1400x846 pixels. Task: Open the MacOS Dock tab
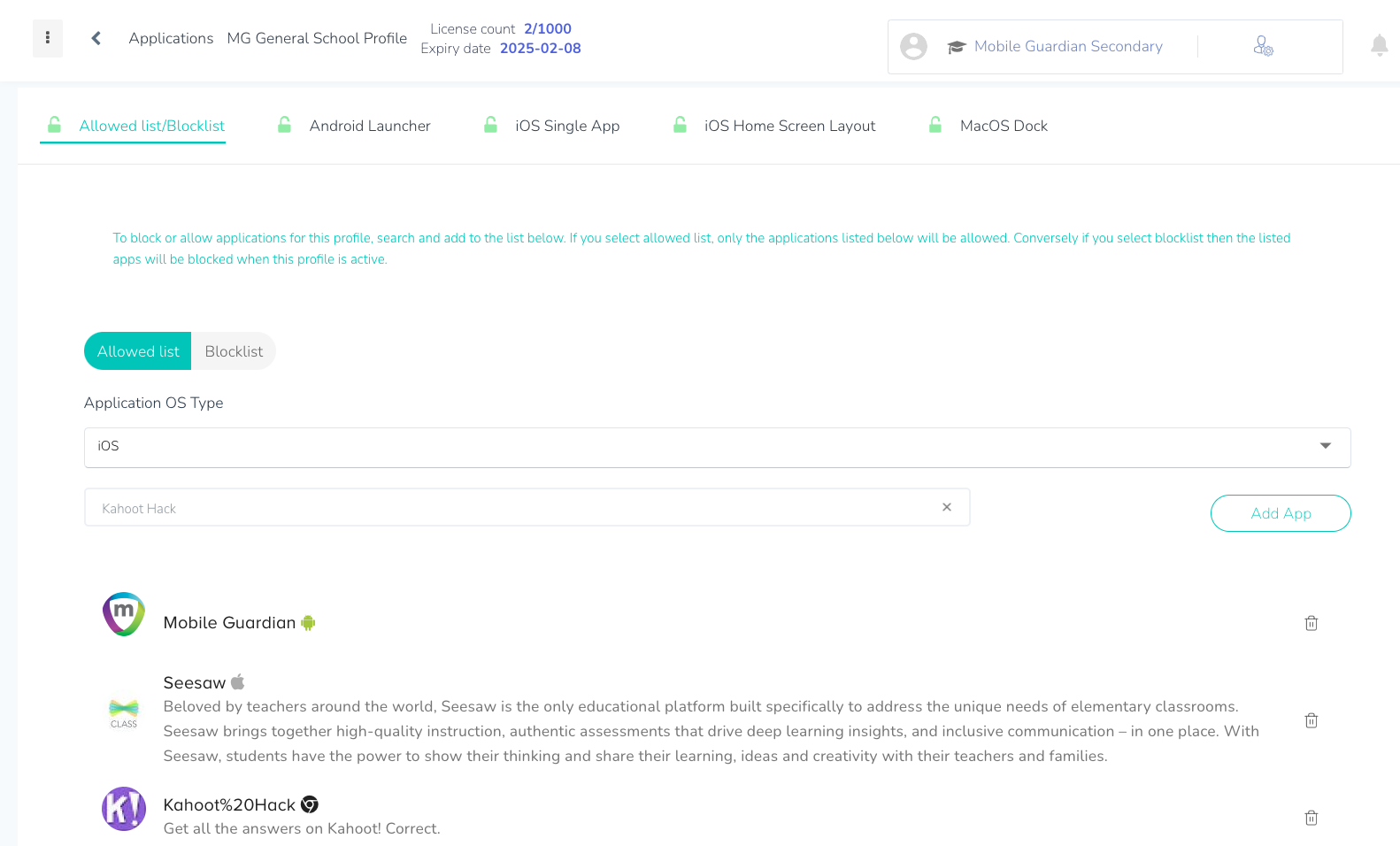tap(1004, 126)
